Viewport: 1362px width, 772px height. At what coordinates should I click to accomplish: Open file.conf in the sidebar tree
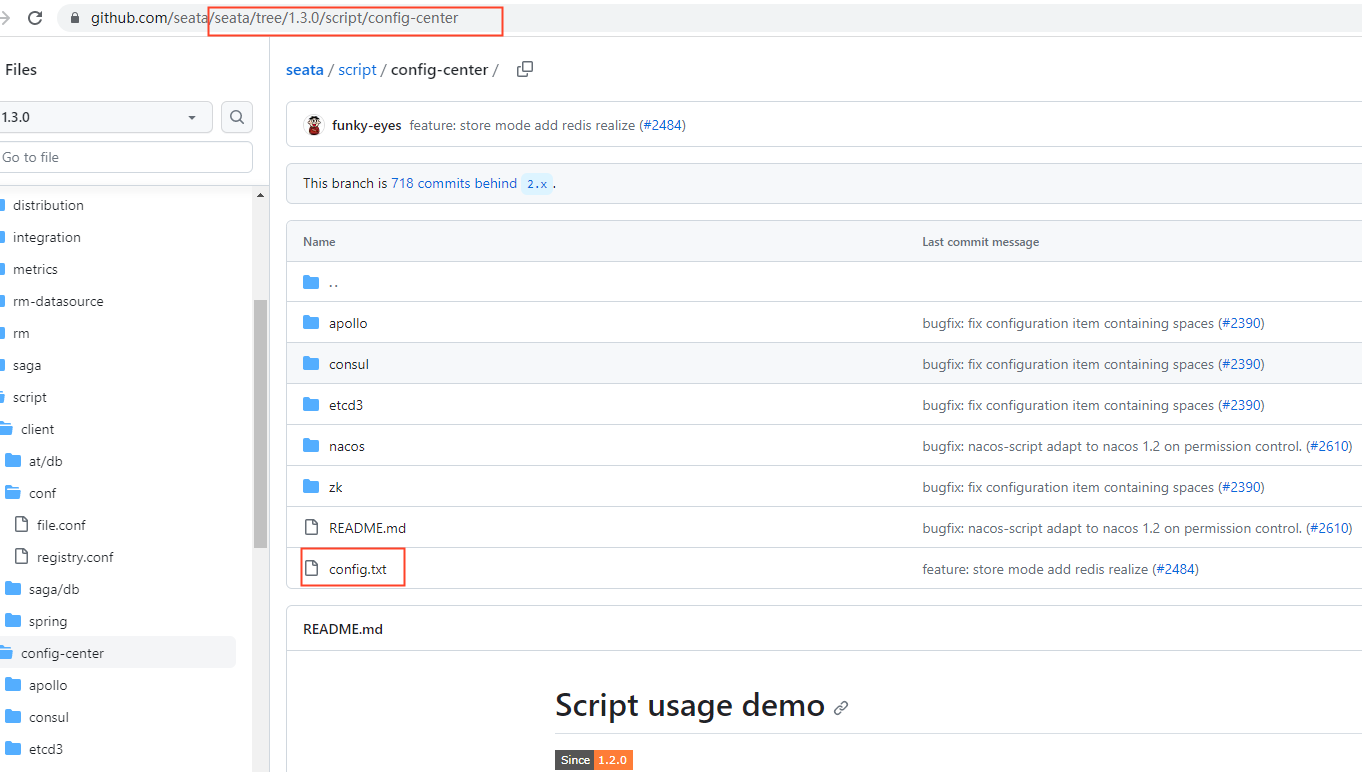pyautogui.click(x=61, y=525)
